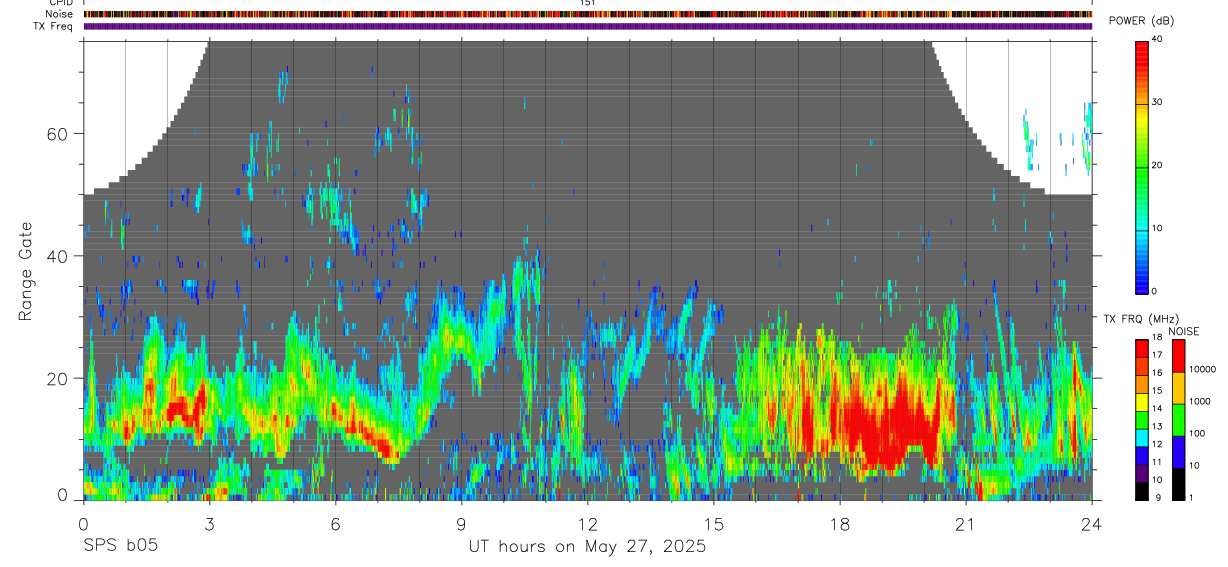Click the 3 hour tick label

[x=209, y=524]
